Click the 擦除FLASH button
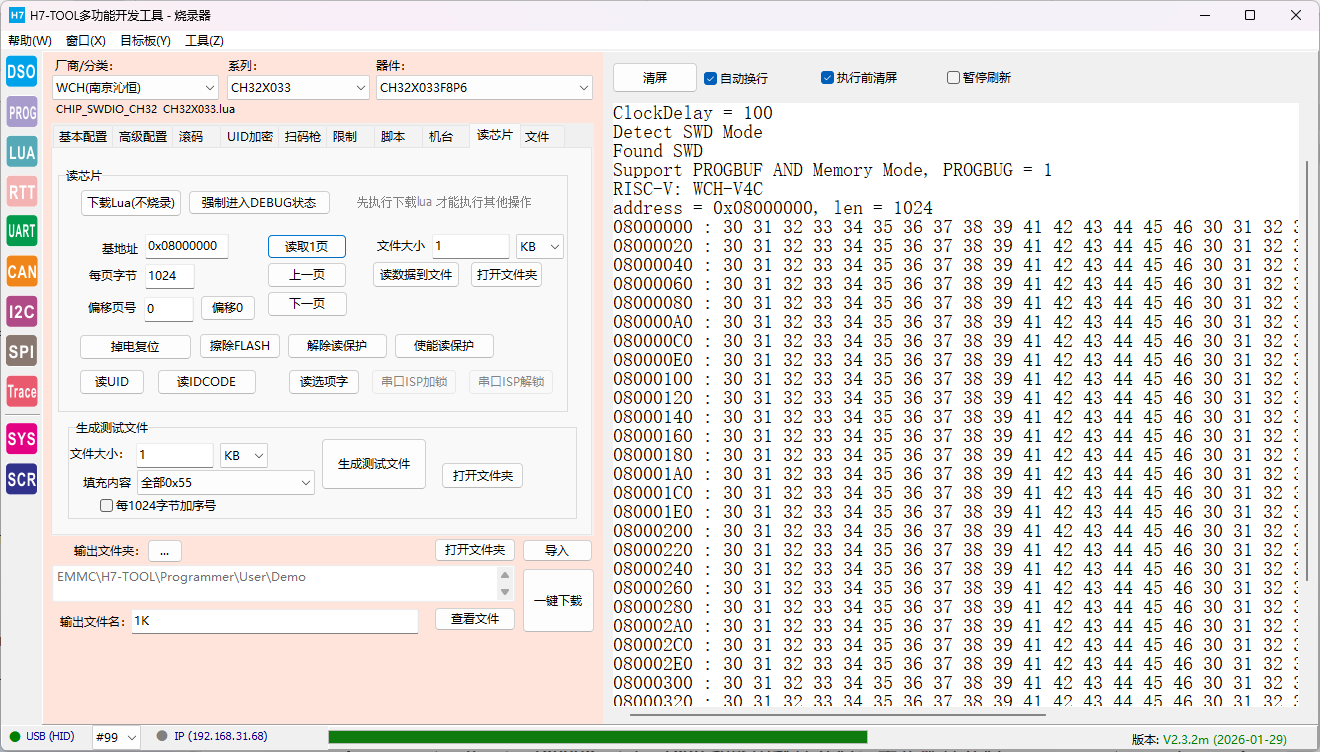The height and width of the screenshot is (752, 1320). click(x=240, y=346)
